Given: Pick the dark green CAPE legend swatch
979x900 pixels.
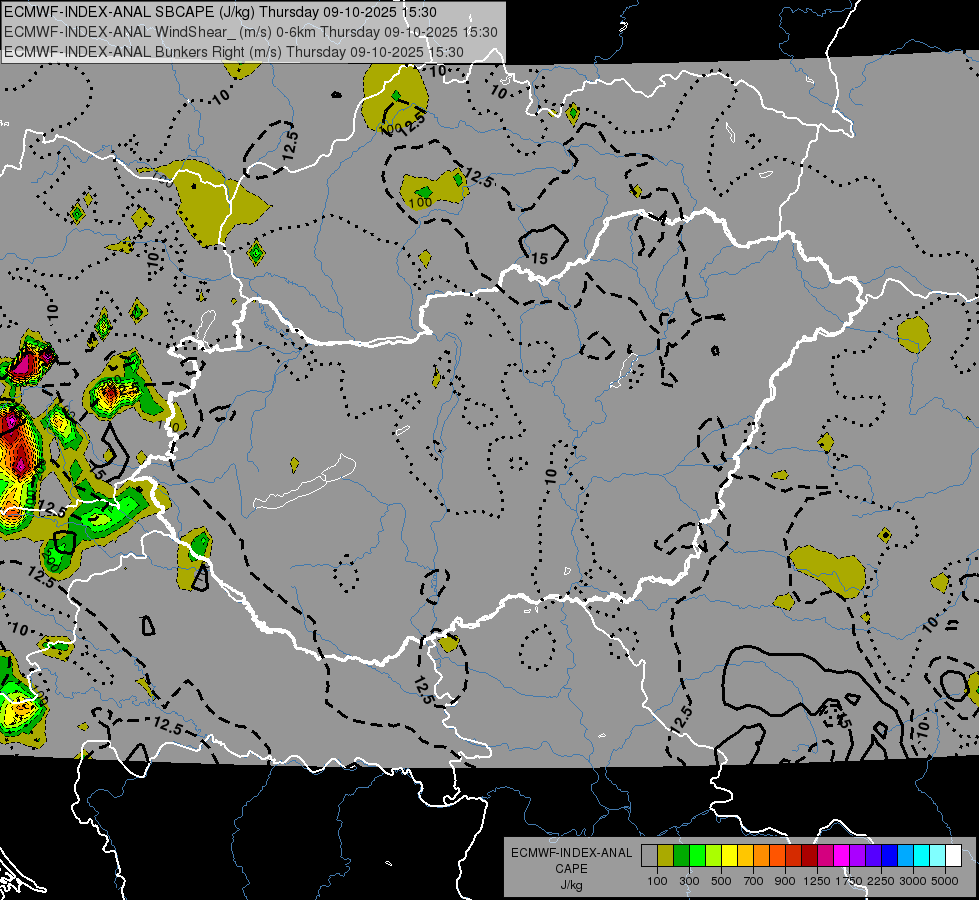Looking at the screenshot, I should [681, 856].
